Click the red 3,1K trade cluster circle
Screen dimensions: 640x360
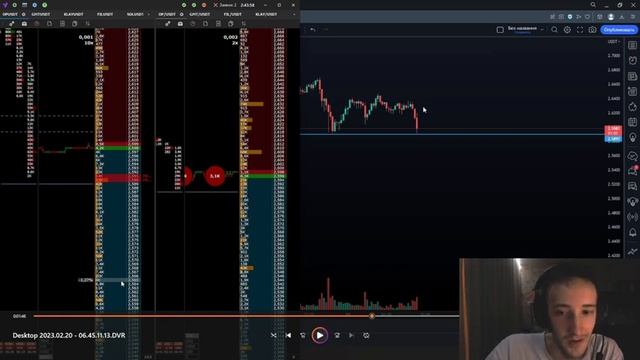pos(215,176)
